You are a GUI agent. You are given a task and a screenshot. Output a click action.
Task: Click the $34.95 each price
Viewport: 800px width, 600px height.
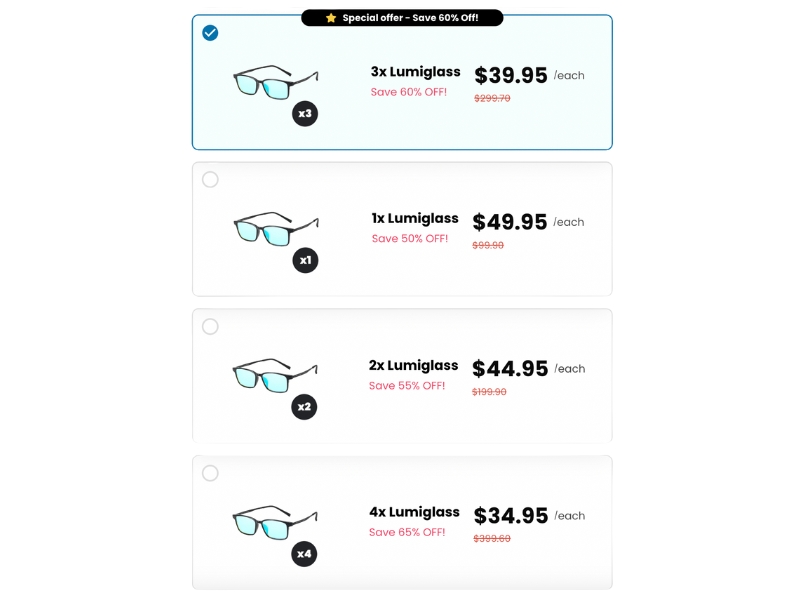click(x=529, y=515)
